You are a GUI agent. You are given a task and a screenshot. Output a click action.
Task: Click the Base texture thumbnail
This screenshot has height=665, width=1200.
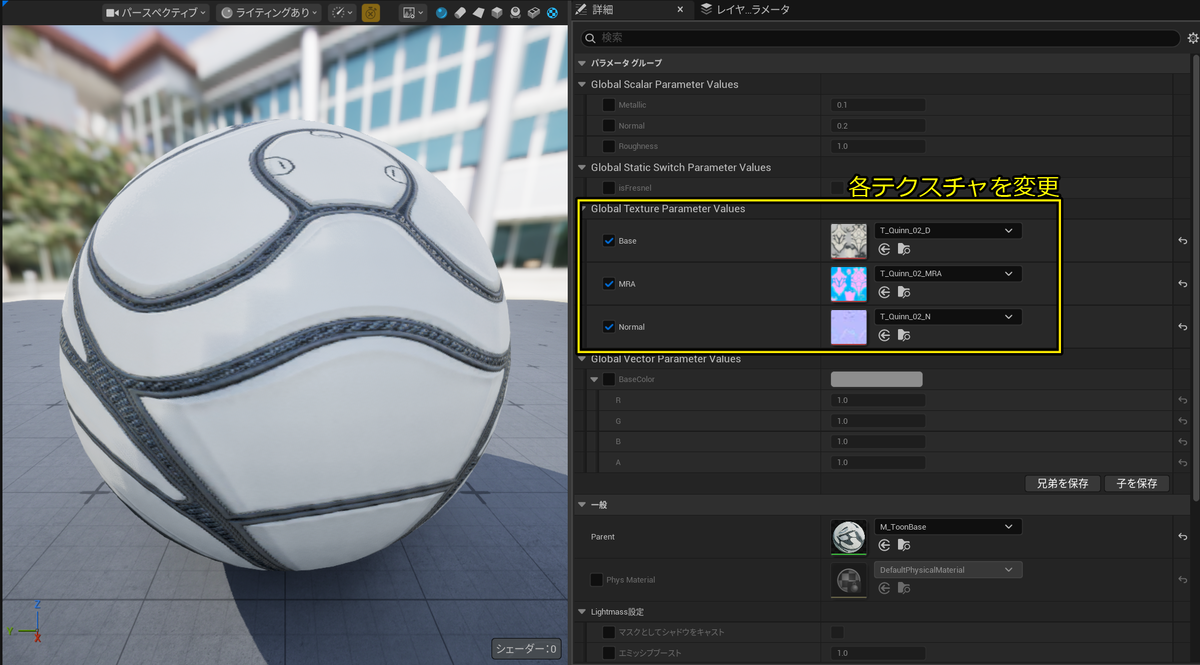[849, 241]
